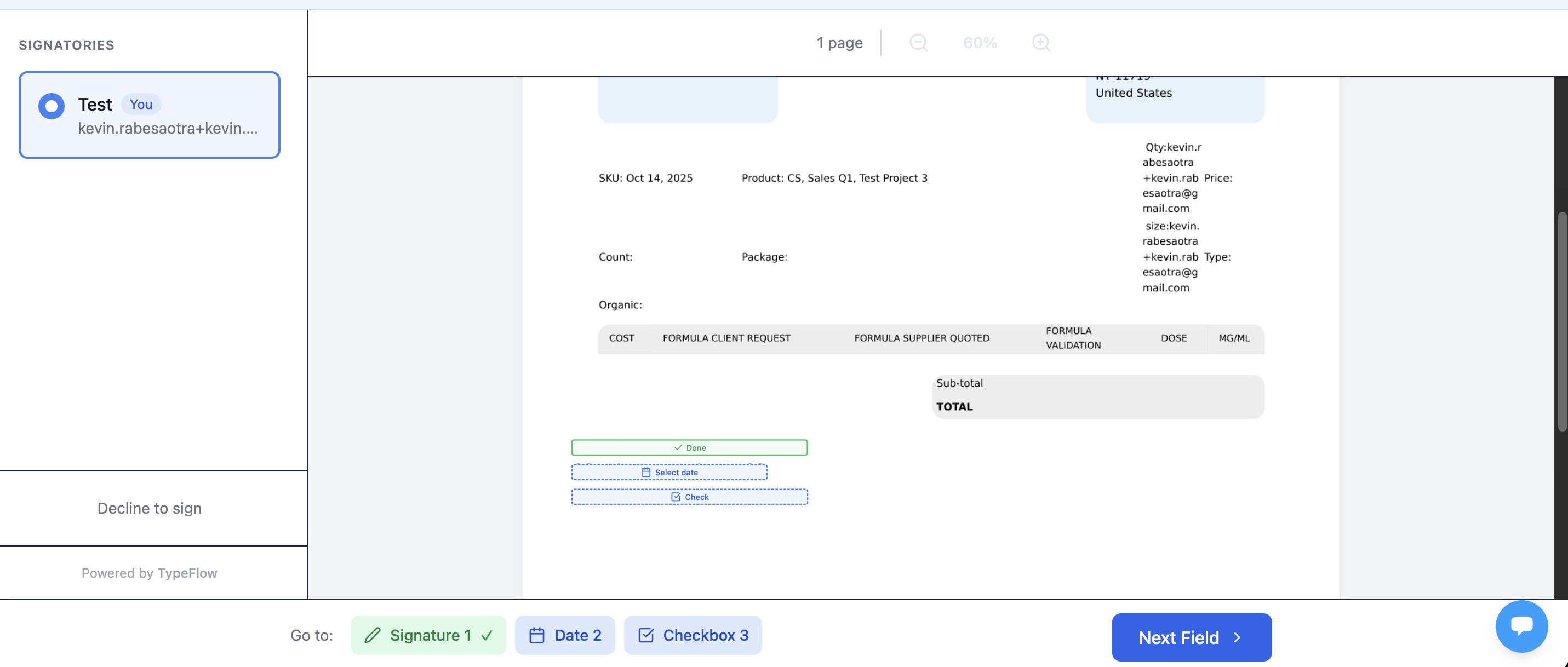Go to the Checkbox 3 field
This screenshot has height=667, width=1568.
click(692, 635)
